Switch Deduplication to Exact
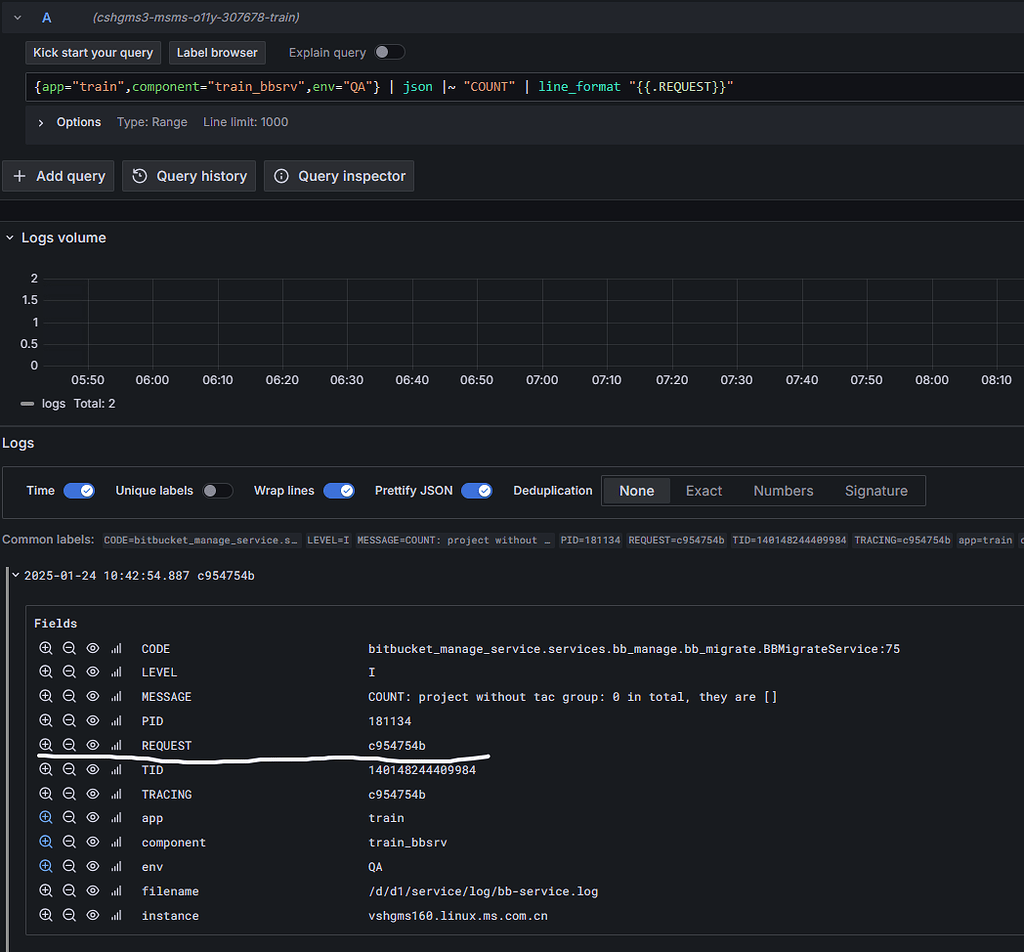Viewport: 1024px width, 952px height. tap(703, 490)
